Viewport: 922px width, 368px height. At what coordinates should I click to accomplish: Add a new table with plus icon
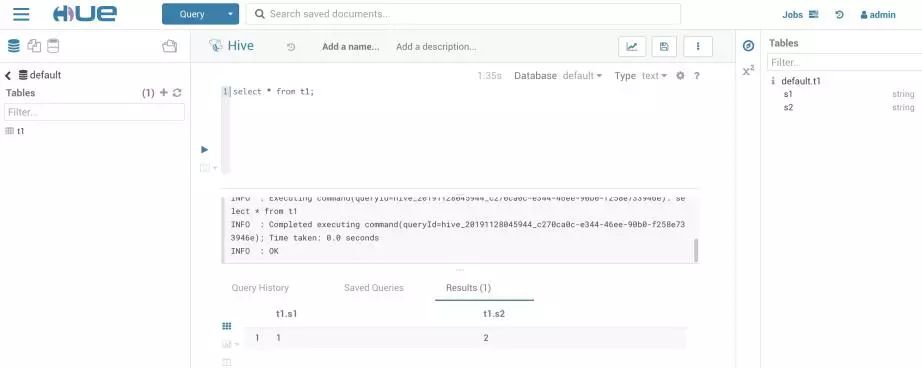(x=164, y=93)
